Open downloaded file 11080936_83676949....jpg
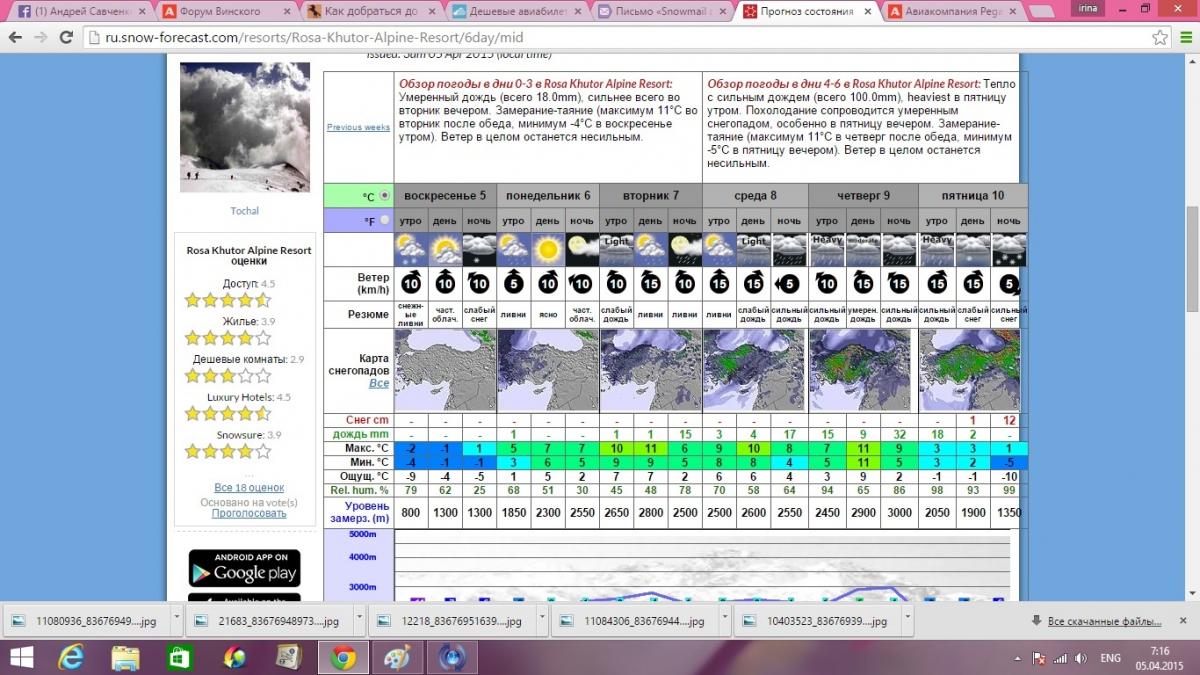Image resolution: width=1200 pixels, height=675 pixels. click(86, 621)
